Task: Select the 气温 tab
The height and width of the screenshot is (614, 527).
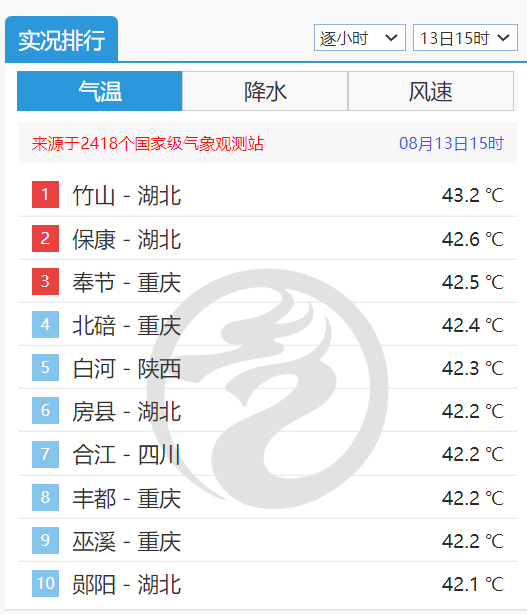Action: coord(100,91)
